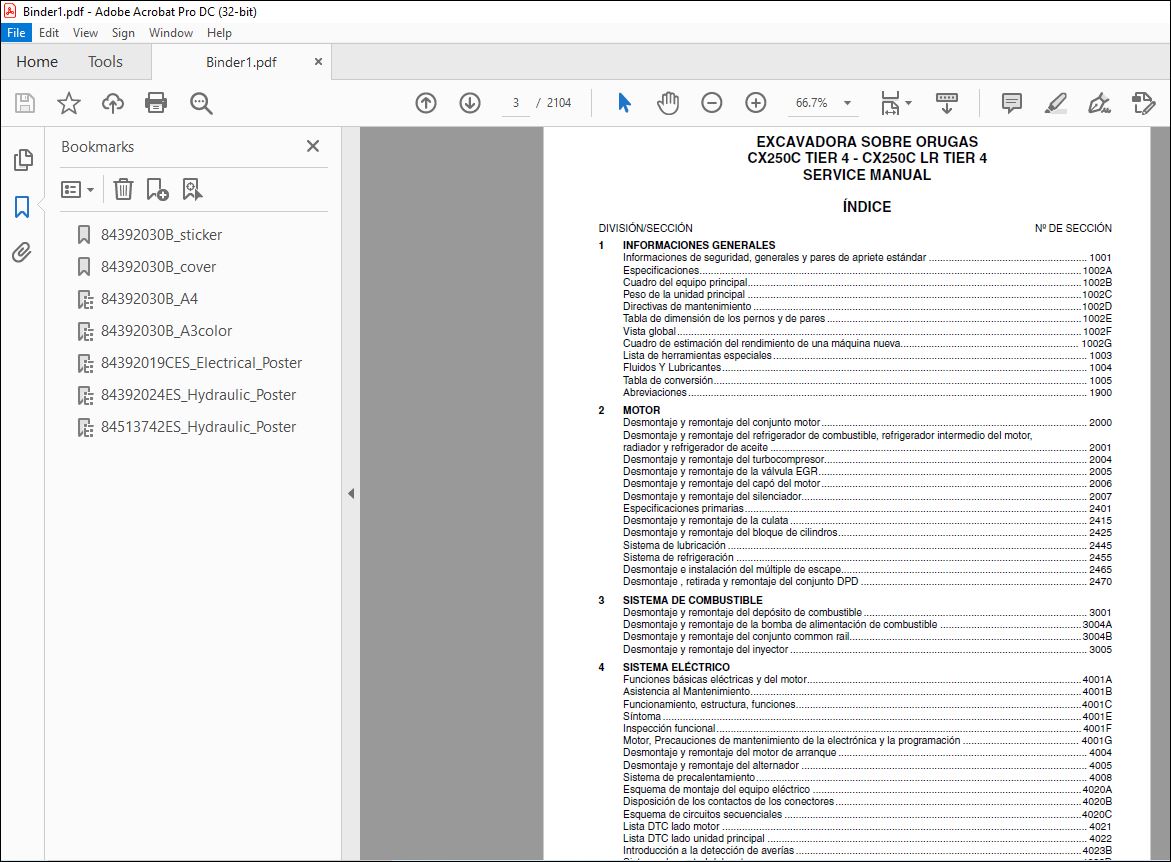Open bookmark 84392024ES_Hydraulic_Poster
Viewport: 1171px width, 862px height.
(x=199, y=395)
